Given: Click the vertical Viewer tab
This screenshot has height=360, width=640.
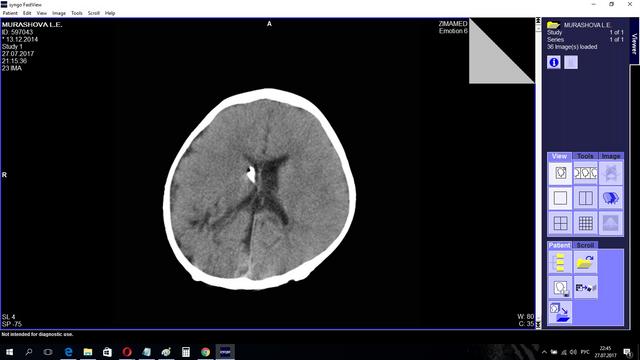Looking at the screenshot, I should (634, 43).
